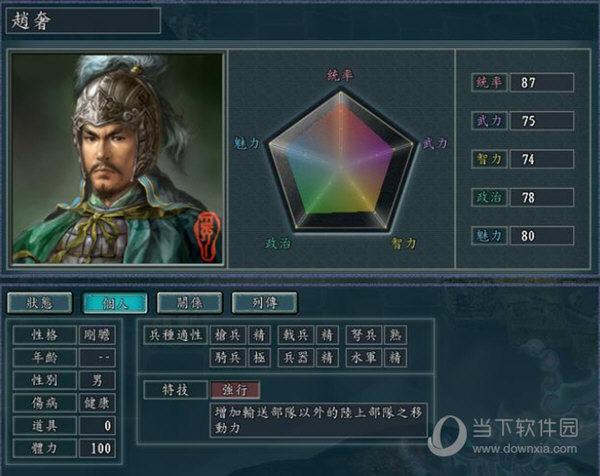Click the 體力 value 100
The width and height of the screenshot is (600, 476).
point(97,448)
